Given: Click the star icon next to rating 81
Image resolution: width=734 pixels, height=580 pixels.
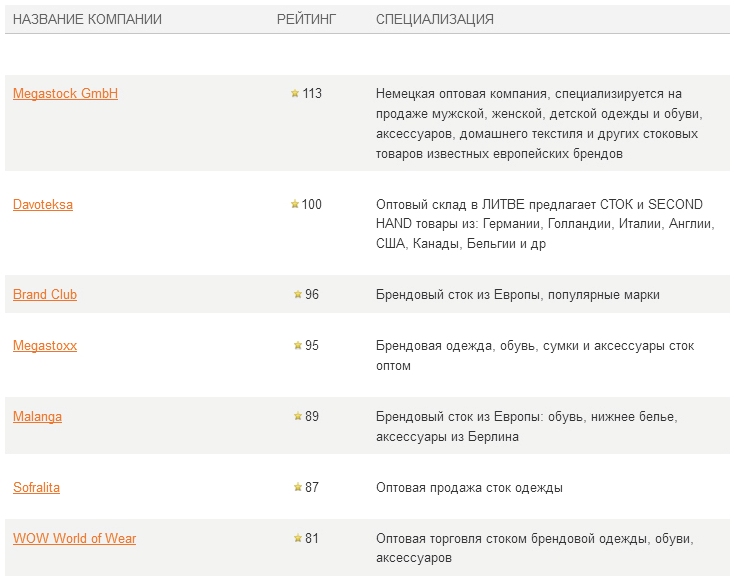Looking at the screenshot, I should tap(298, 538).
